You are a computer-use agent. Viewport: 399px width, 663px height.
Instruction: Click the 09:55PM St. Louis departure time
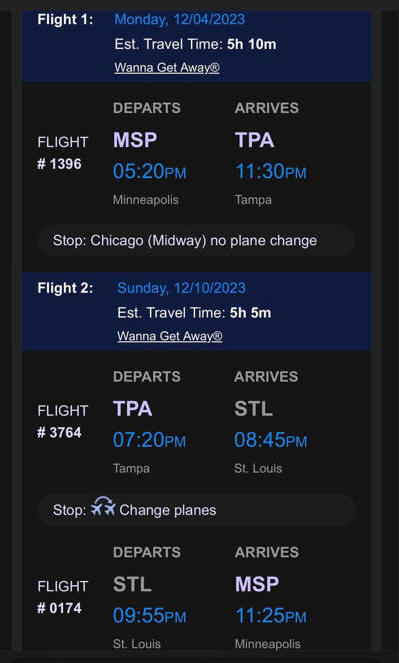click(x=150, y=616)
